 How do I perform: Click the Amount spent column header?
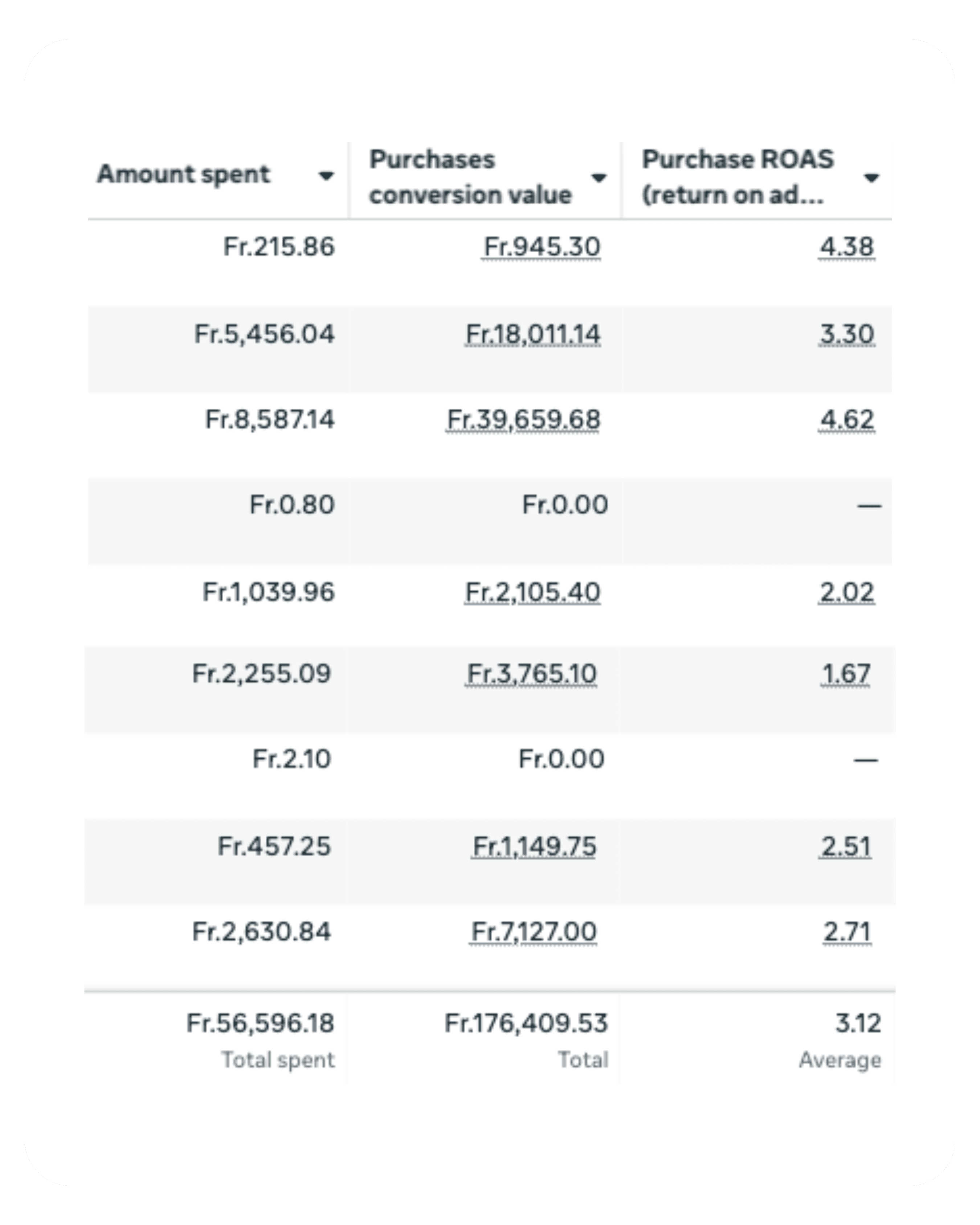click(184, 175)
